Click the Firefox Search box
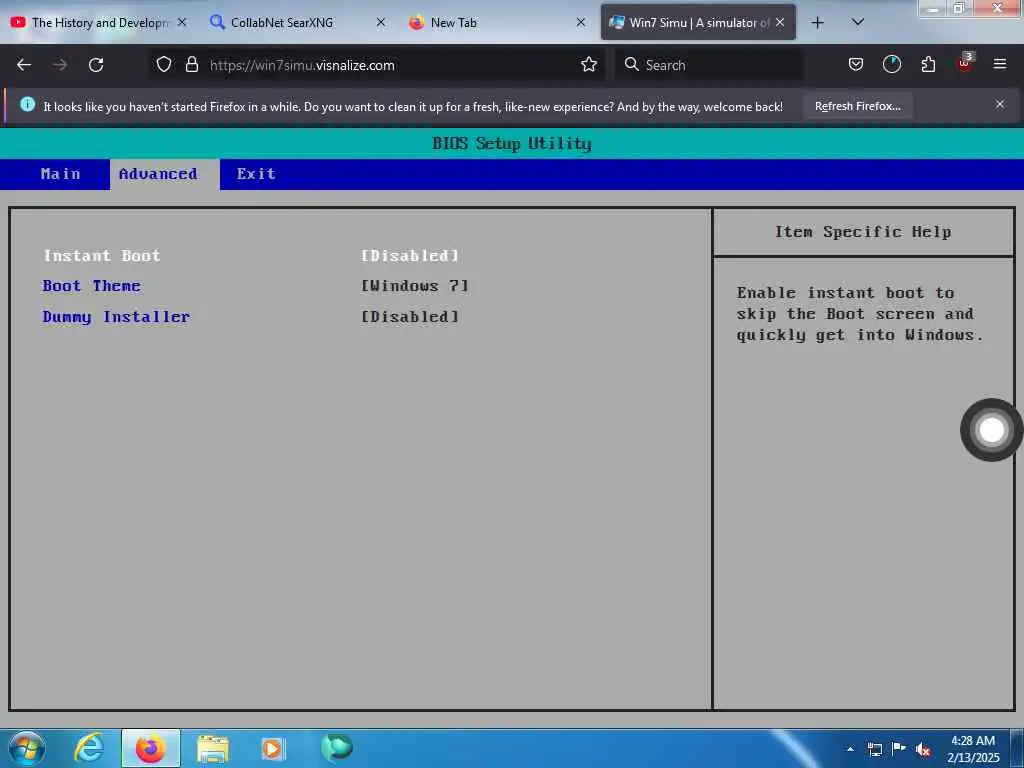 (709, 65)
